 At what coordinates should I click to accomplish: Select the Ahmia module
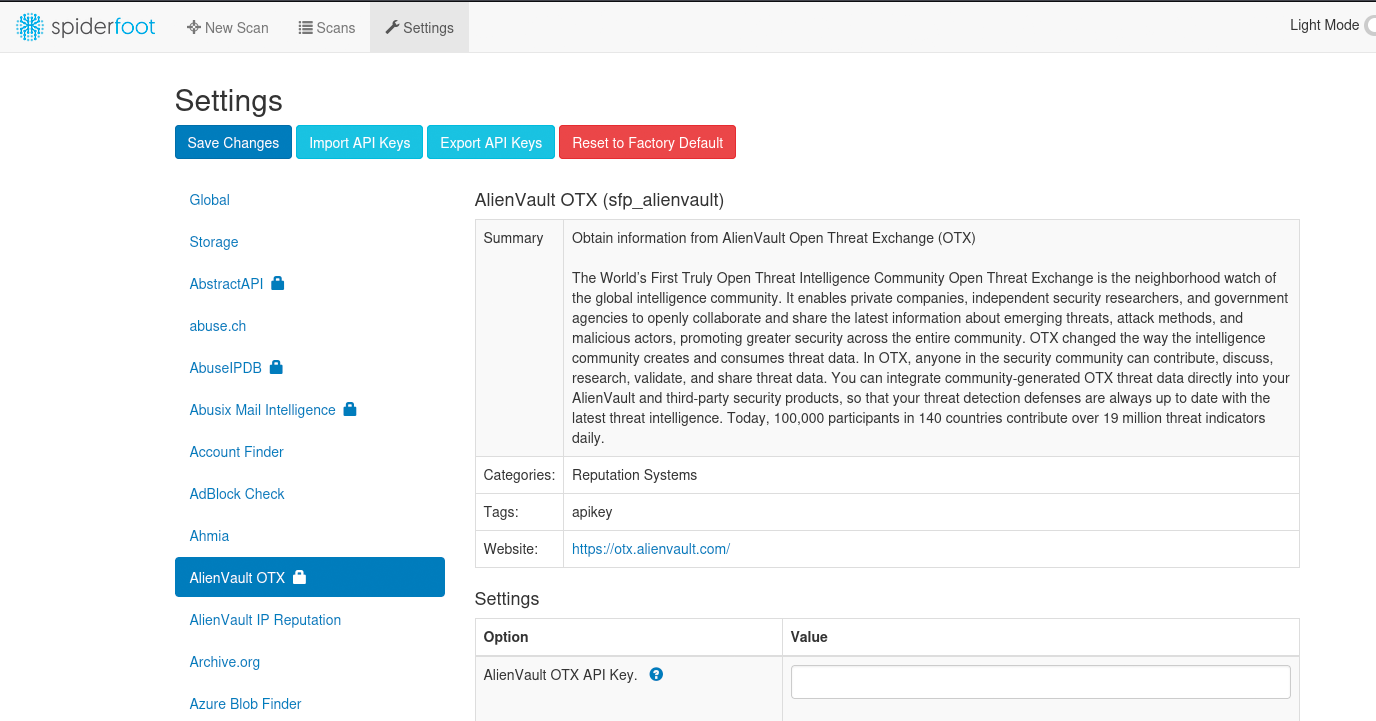coord(310,536)
